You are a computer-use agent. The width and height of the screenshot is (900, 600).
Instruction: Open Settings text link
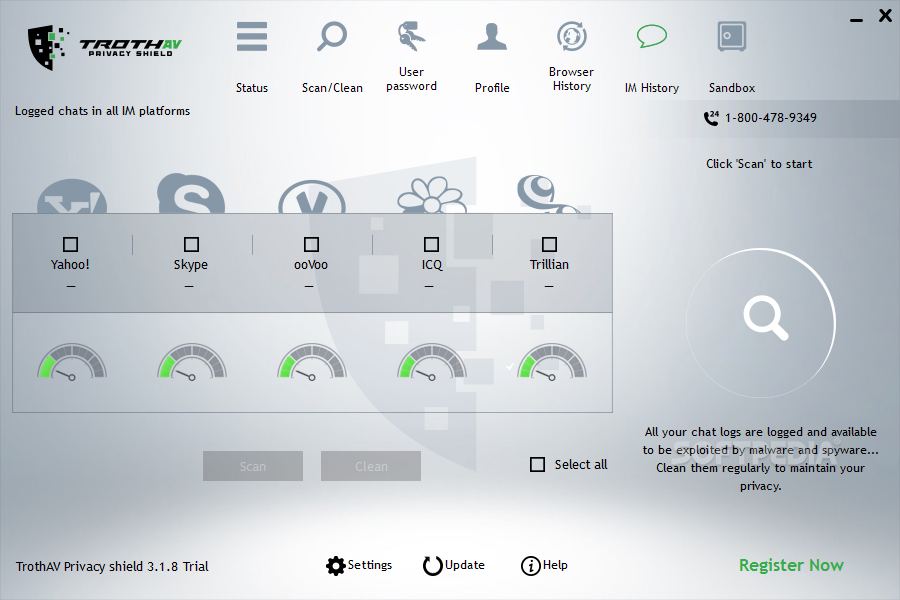370,565
